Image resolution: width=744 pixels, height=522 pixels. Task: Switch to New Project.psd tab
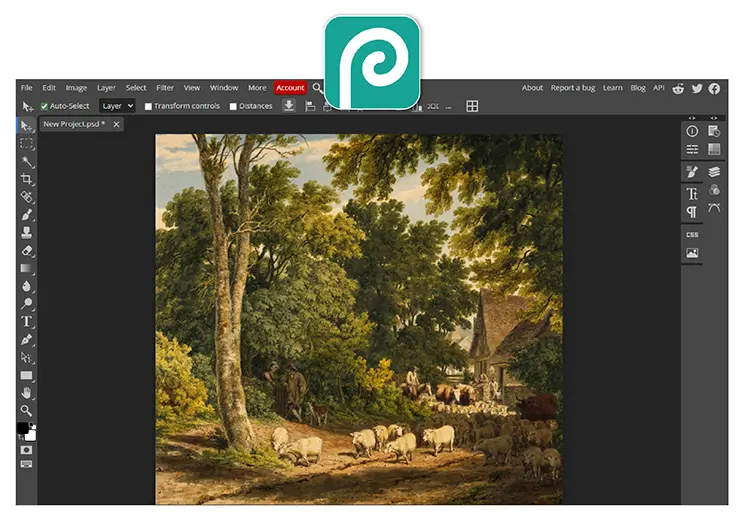74,124
